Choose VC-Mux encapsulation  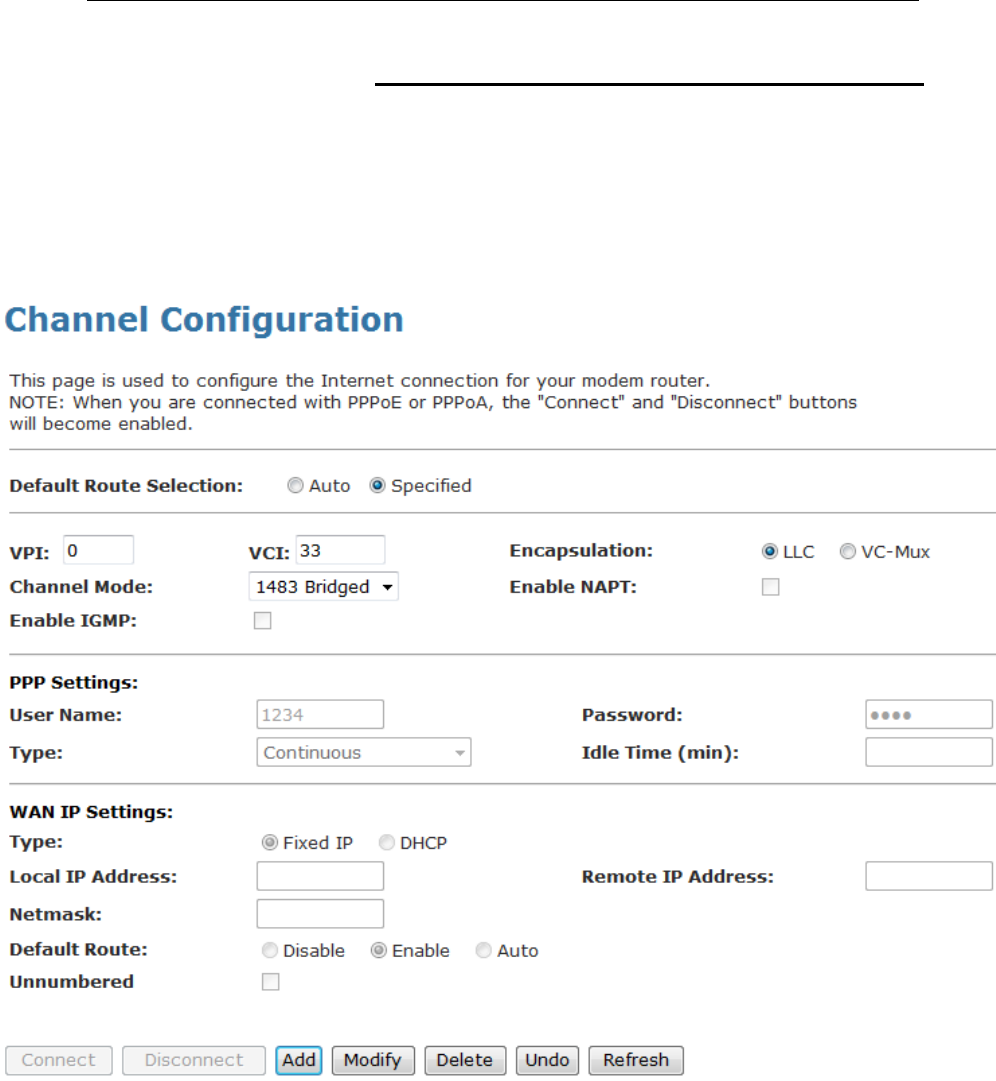click(848, 552)
